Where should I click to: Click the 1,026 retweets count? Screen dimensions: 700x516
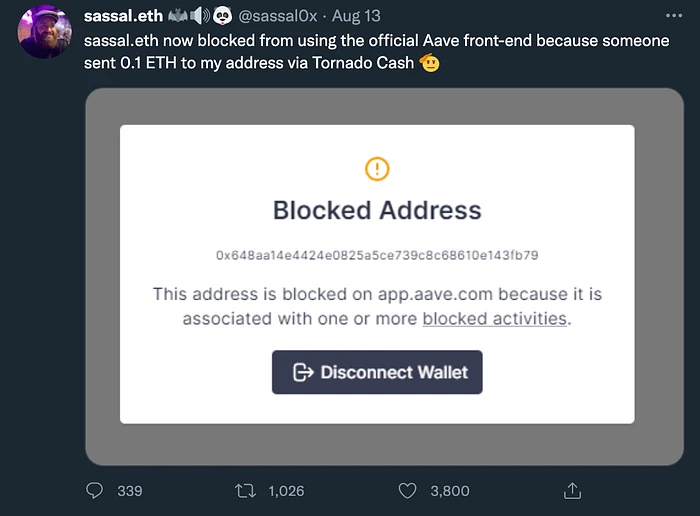pyautogui.click(x=286, y=491)
